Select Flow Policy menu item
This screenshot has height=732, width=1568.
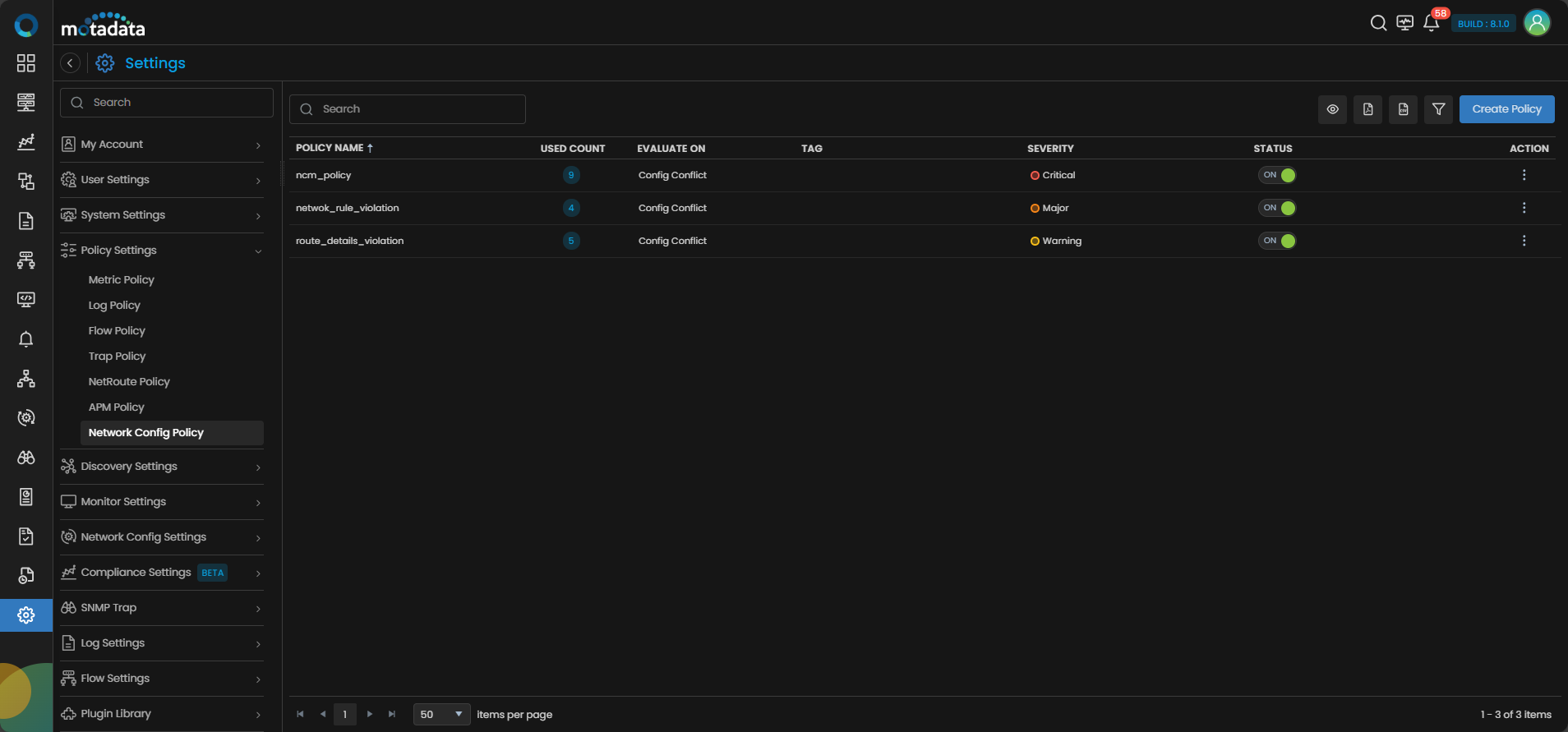[x=117, y=331]
